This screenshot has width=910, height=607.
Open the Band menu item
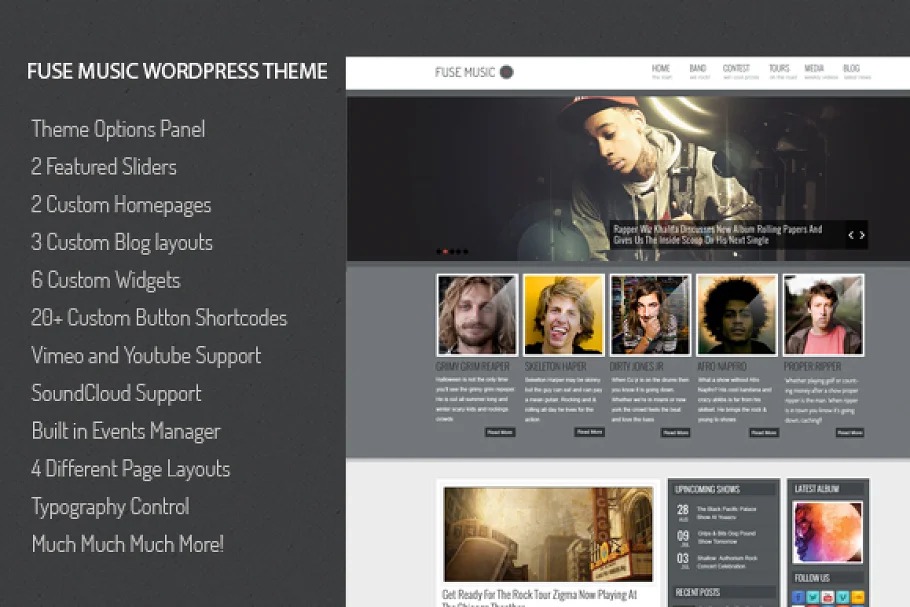(698, 71)
